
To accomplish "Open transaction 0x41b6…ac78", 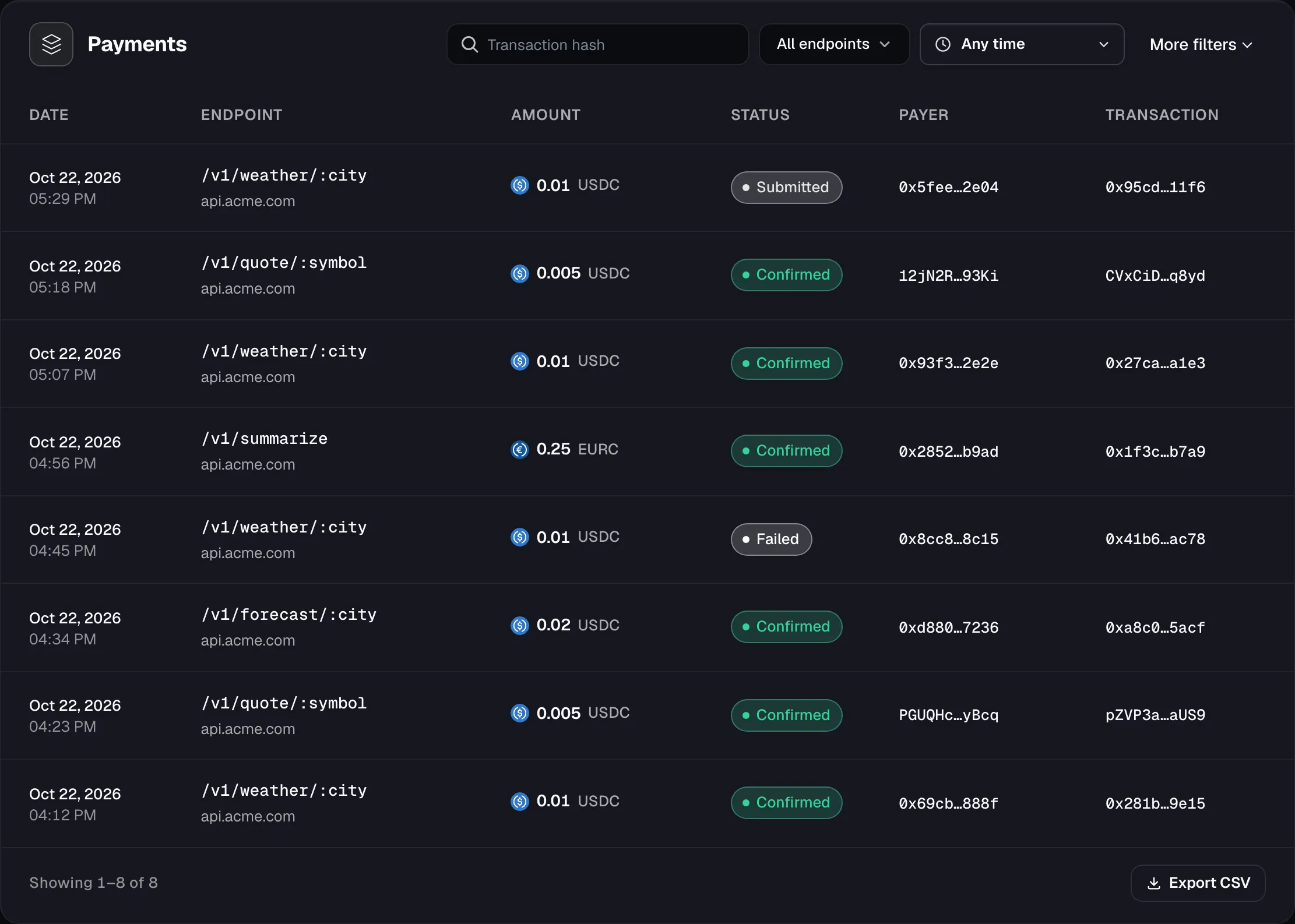I will [1155, 539].
